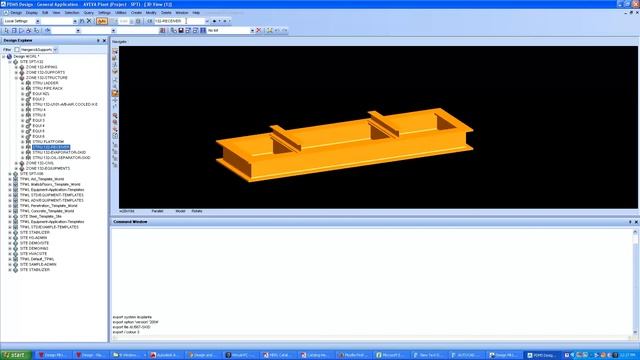Open the Utilities menu

(121, 13)
